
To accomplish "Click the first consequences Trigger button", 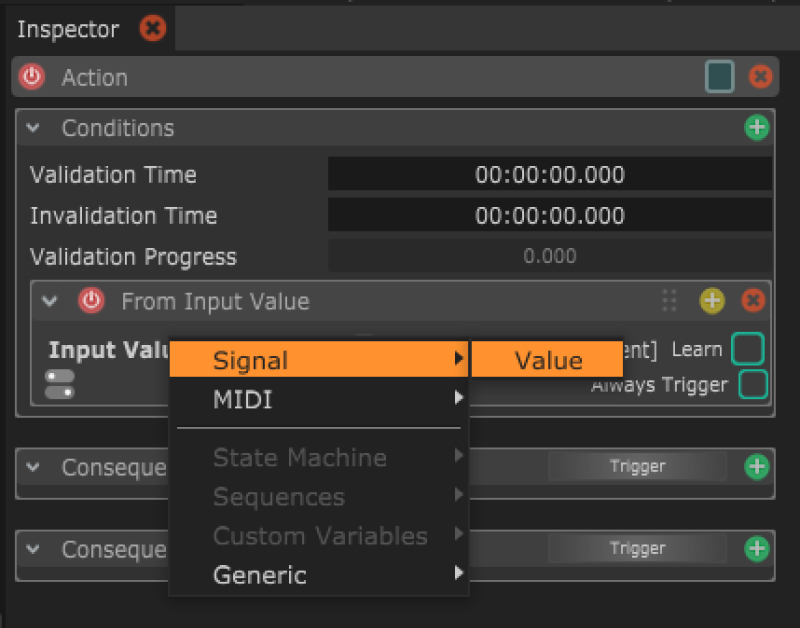I will tap(637, 467).
